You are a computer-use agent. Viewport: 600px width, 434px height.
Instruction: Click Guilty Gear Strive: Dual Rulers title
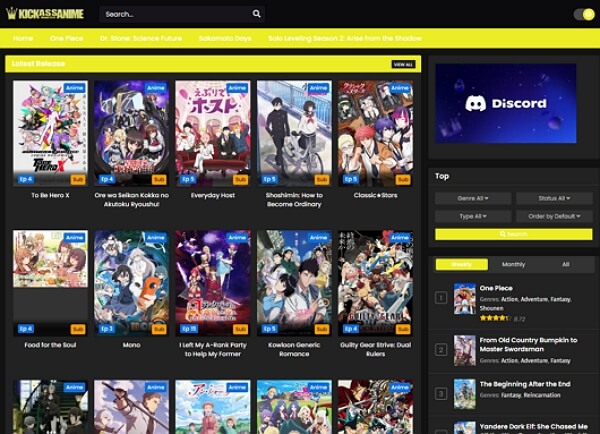[375, 349]
